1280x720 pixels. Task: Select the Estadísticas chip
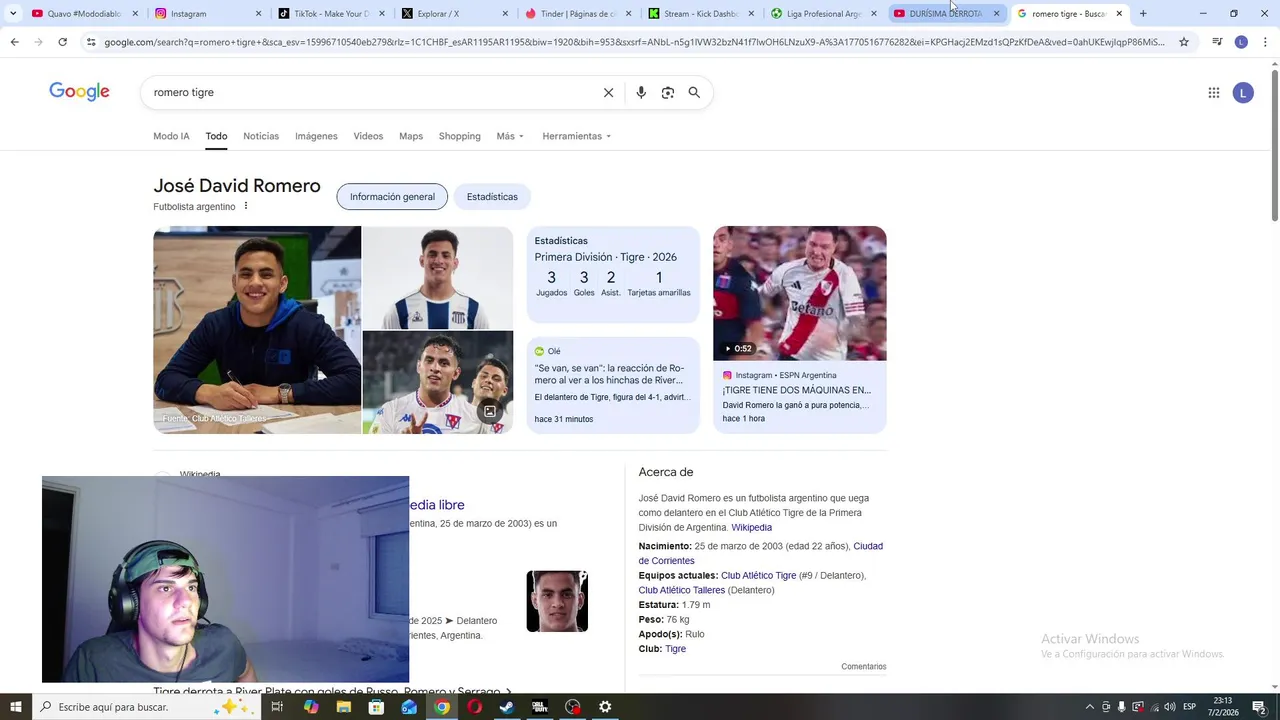492,197
